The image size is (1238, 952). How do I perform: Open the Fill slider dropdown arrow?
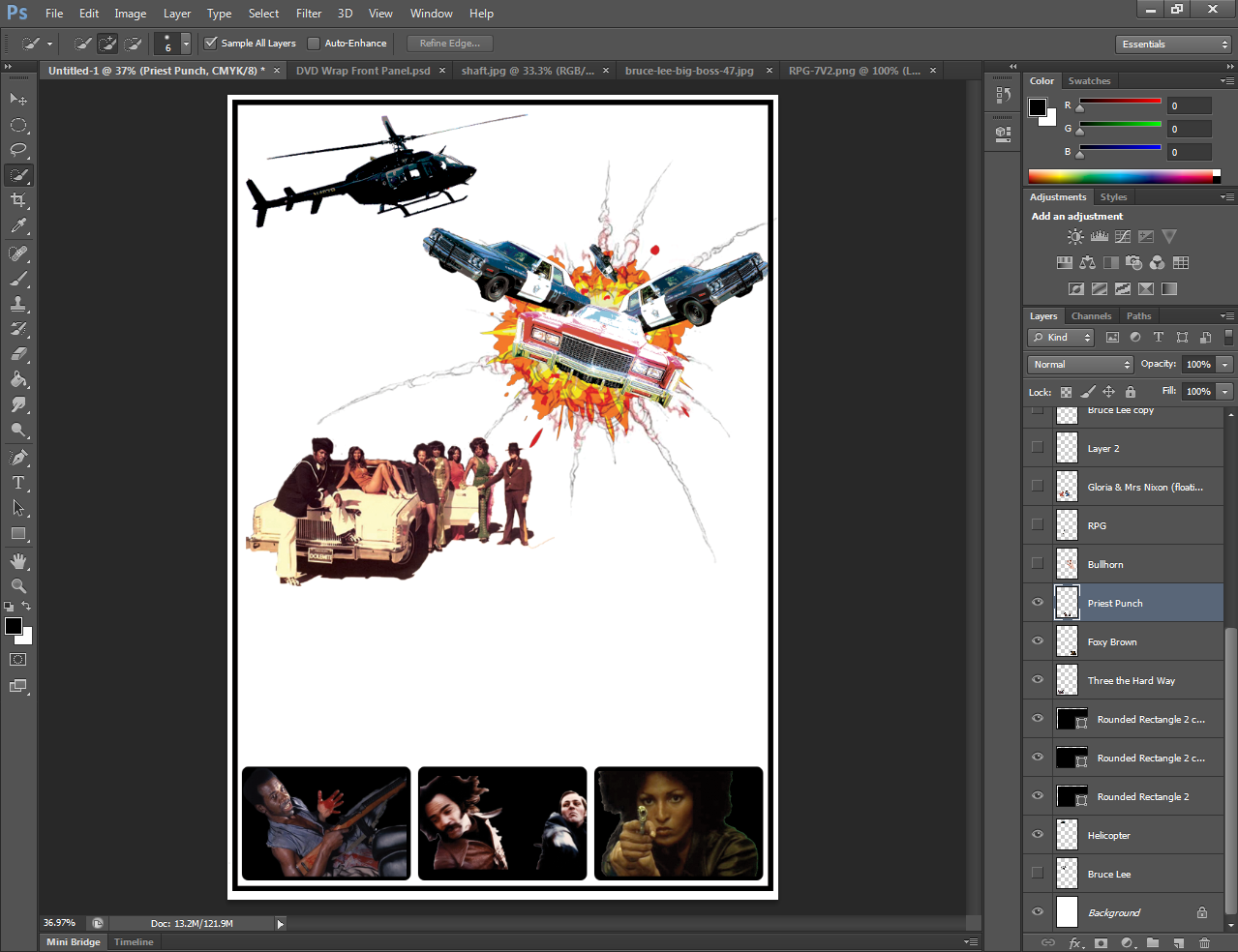[1224, 392]
